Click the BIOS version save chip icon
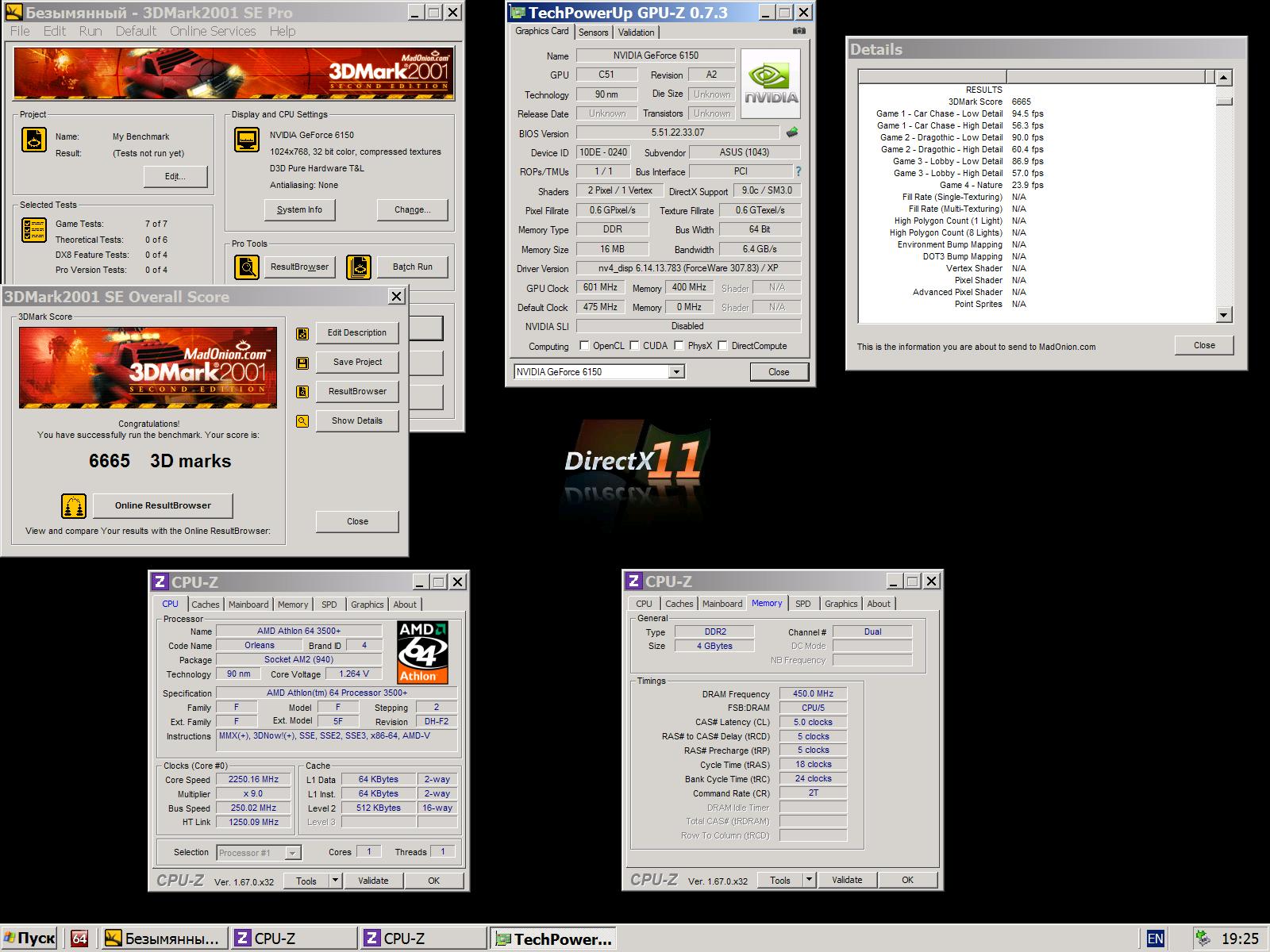1270x952 pixels. coord(792,132)
